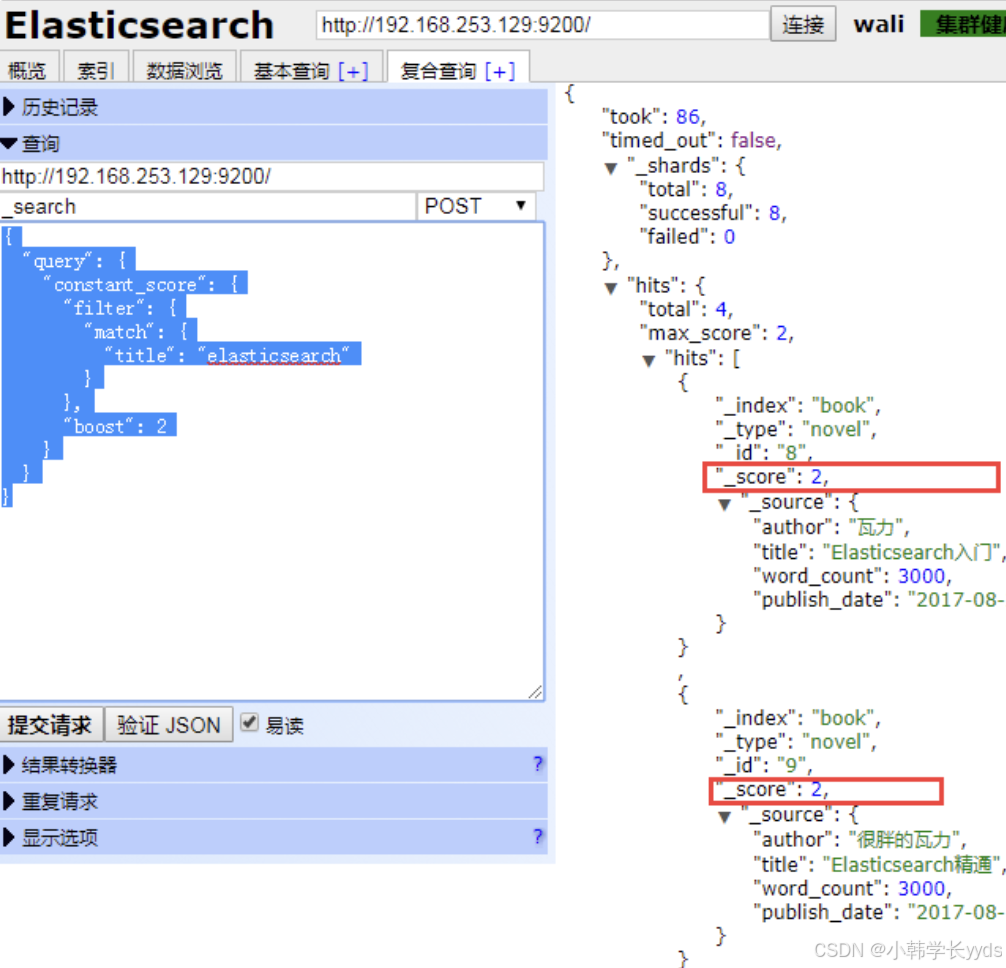Click inside the JSON query body editor

[x=272, y=461]
